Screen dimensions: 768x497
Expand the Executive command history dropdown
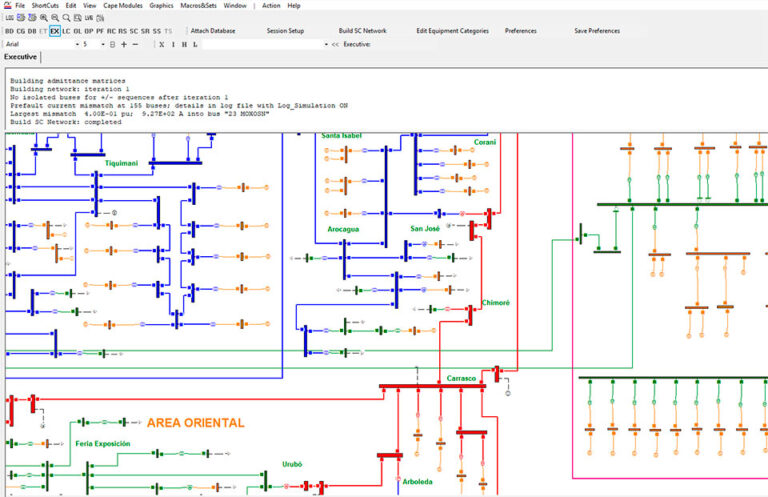coord(326,44)
